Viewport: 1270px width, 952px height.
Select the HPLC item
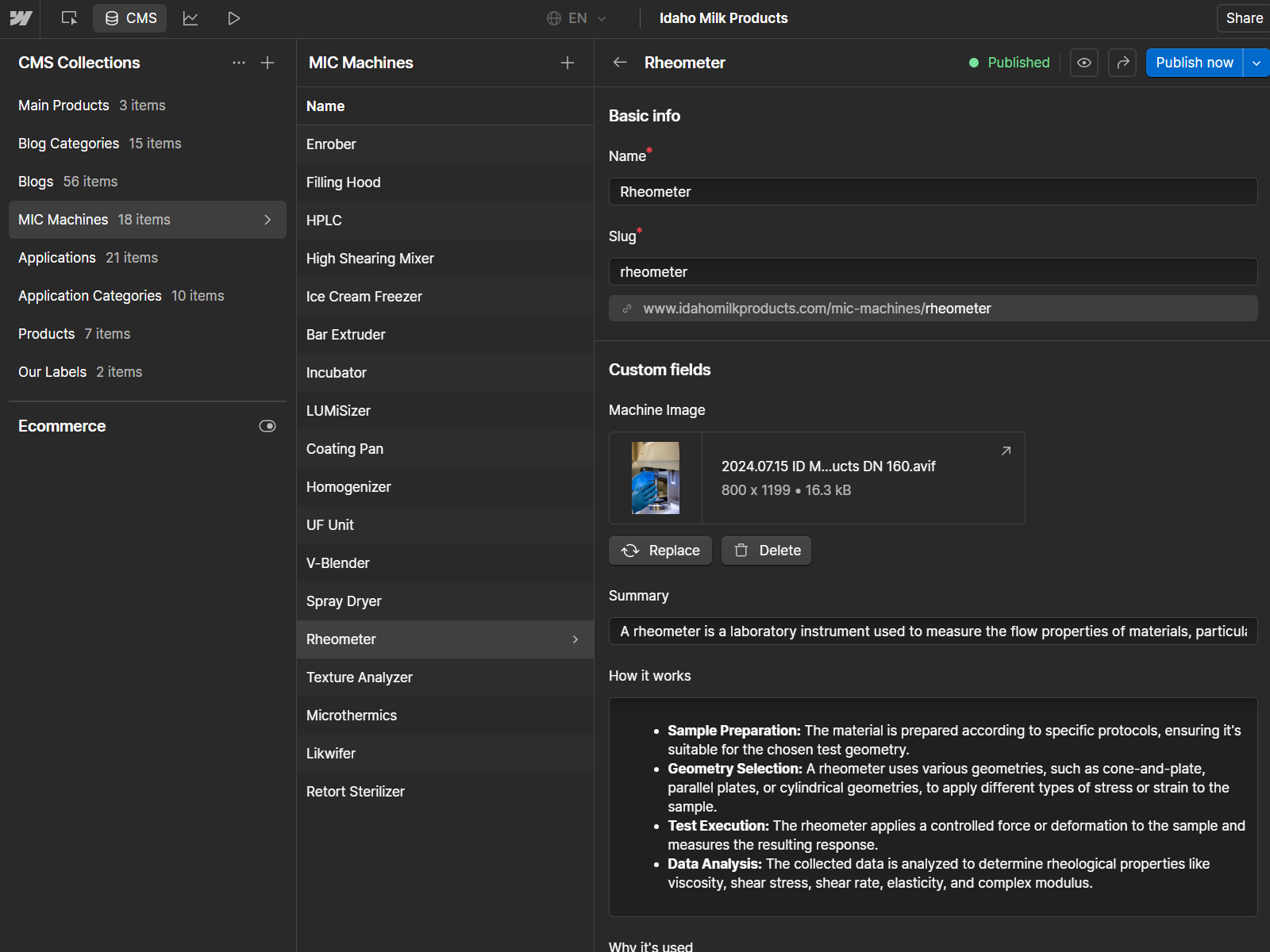click(x=445, y=221)
